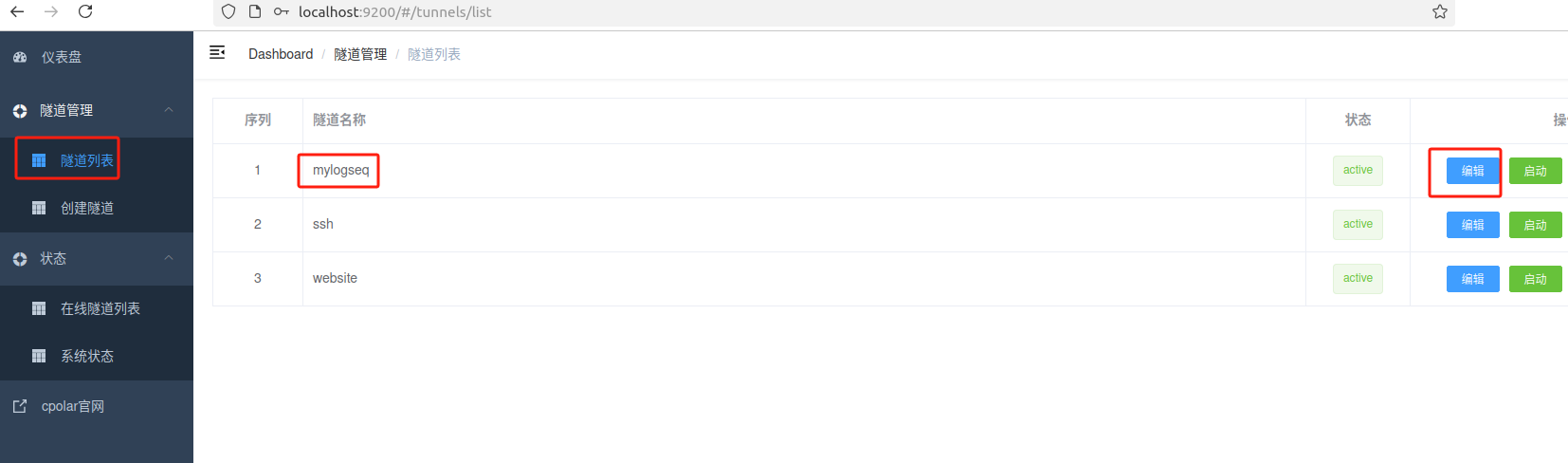Reload the page with refresh icon
Viewport: 1568px width, 463px height.
click(x=85, y=11)
